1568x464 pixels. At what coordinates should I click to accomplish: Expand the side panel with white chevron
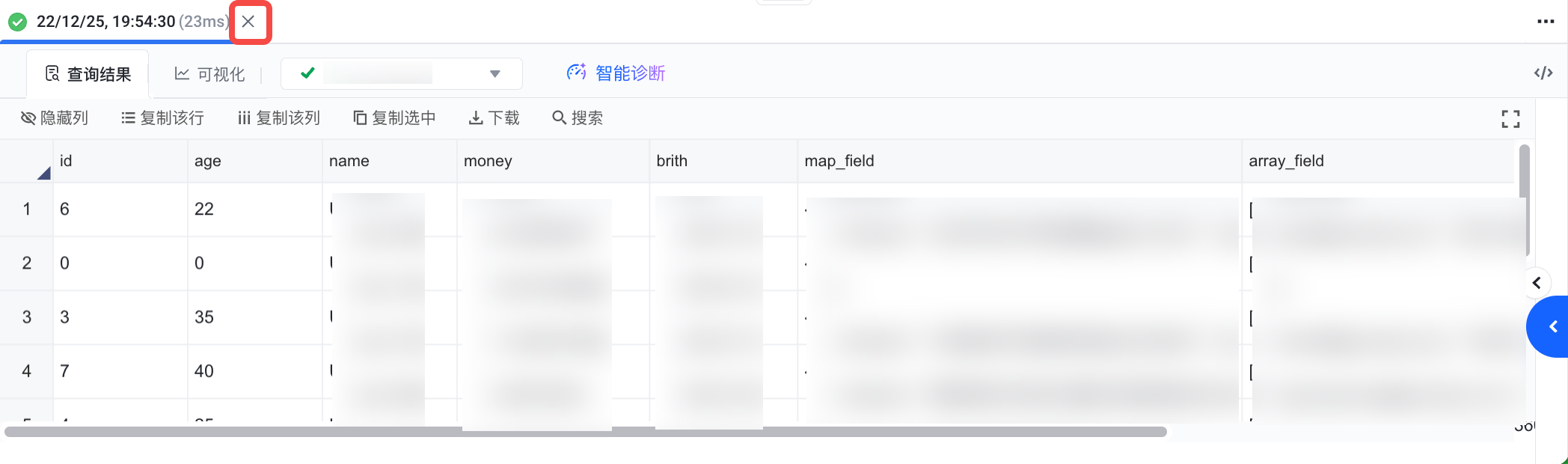coord(1537,283)
